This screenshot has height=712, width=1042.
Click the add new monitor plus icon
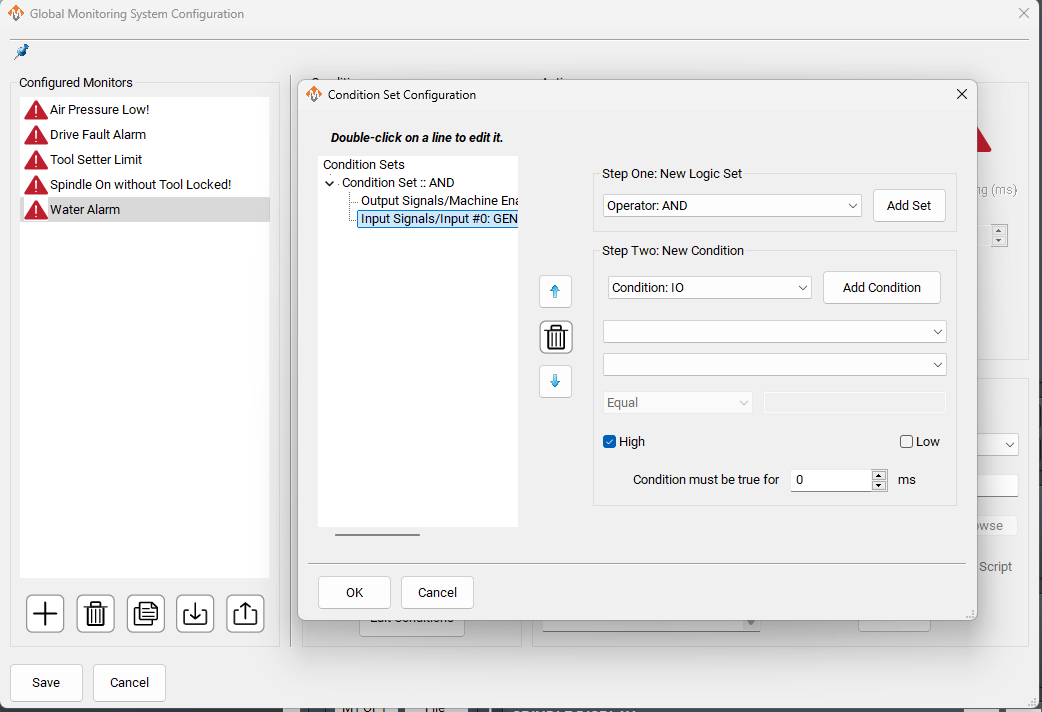click(x=45, y=613)
